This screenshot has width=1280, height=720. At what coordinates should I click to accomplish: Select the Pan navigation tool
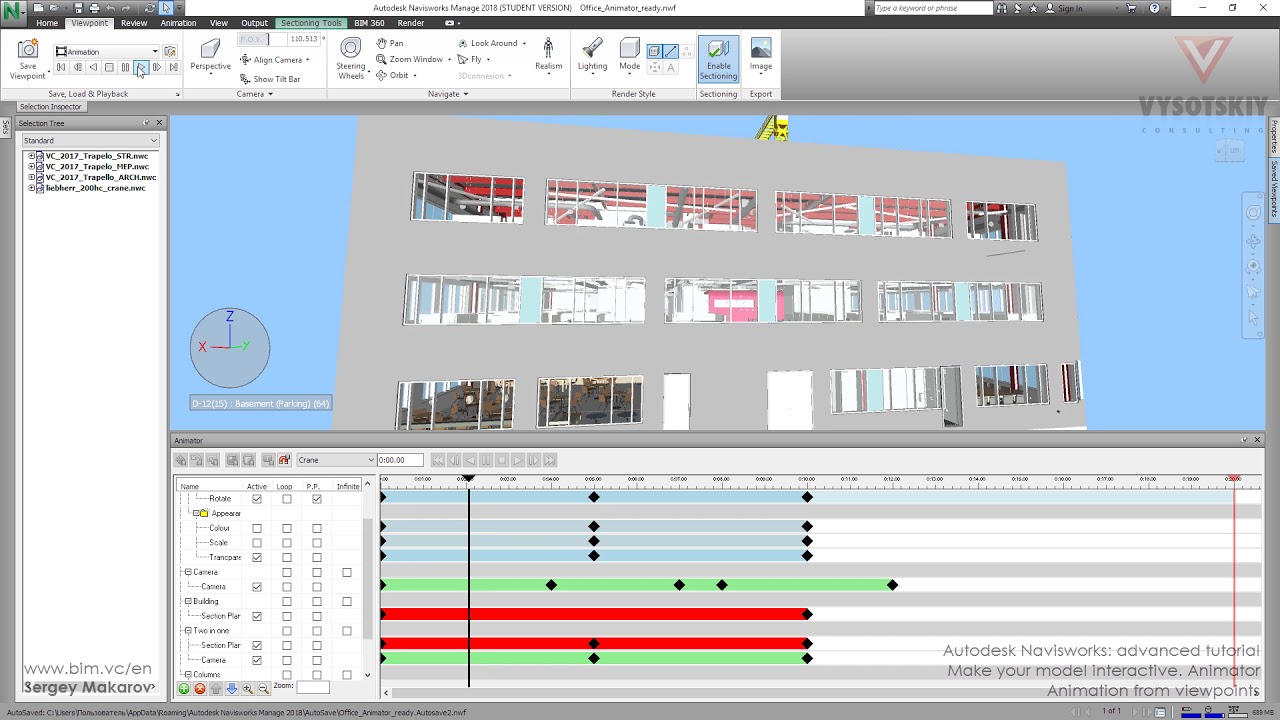point(390,43)
